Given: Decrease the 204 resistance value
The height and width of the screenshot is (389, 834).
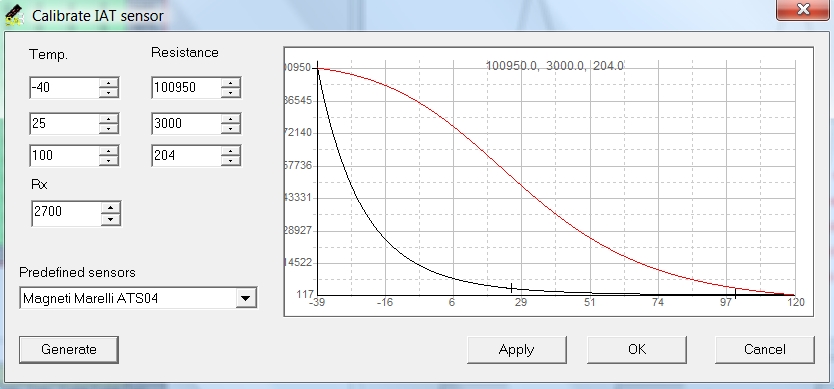Looking at the screenshot, I should (x=231, y=161).
